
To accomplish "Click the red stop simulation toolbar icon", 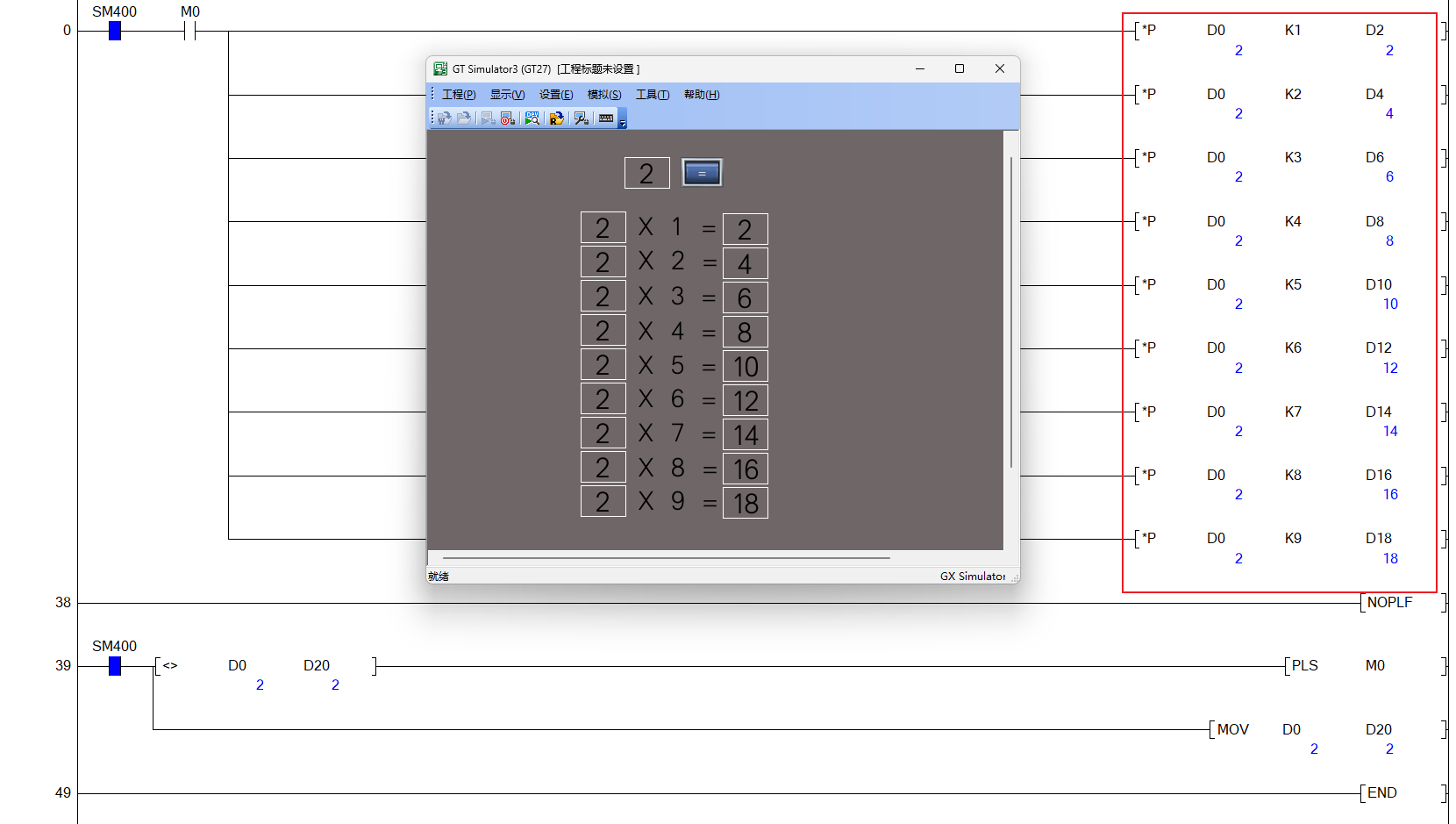I will pyautogui.click(x=508, y=118).
